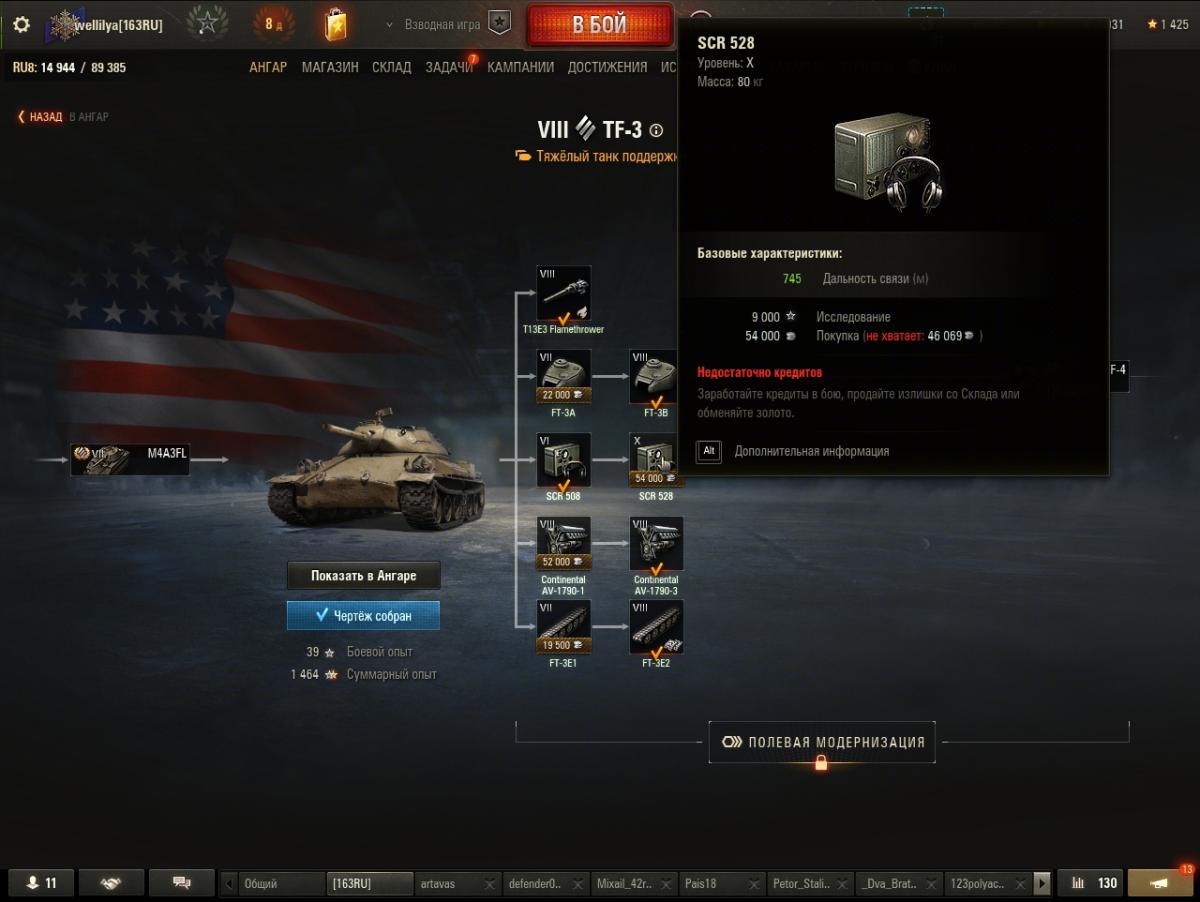Select the Continental AV-1790-1 engine module
Viewport: 1200px width, 902px height.
click(x=563, y=544)
